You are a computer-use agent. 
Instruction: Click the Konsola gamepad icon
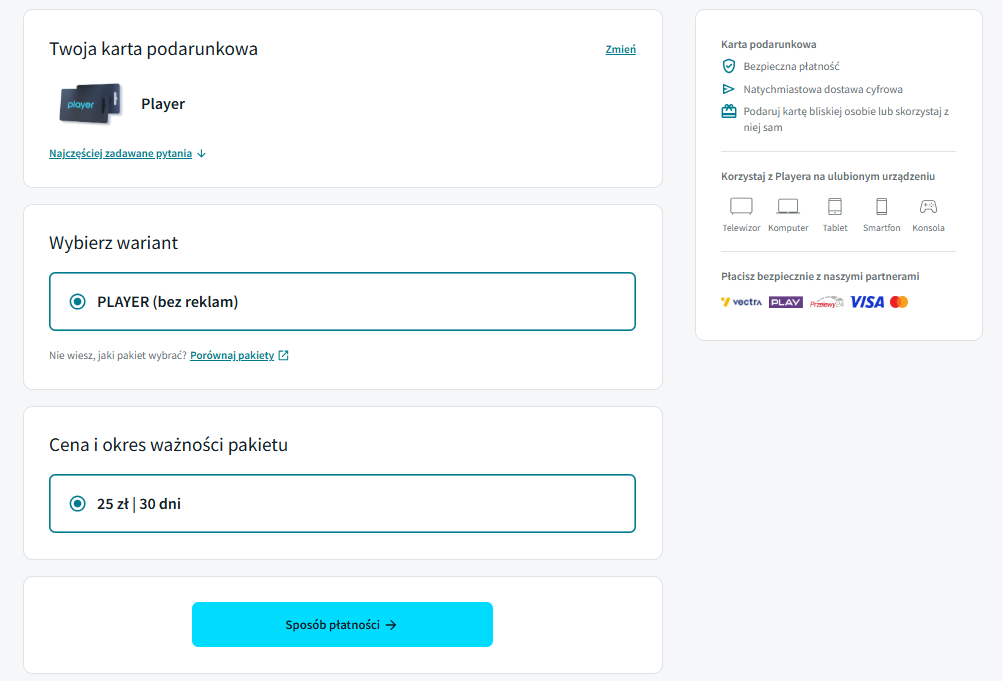coord(928,207)
